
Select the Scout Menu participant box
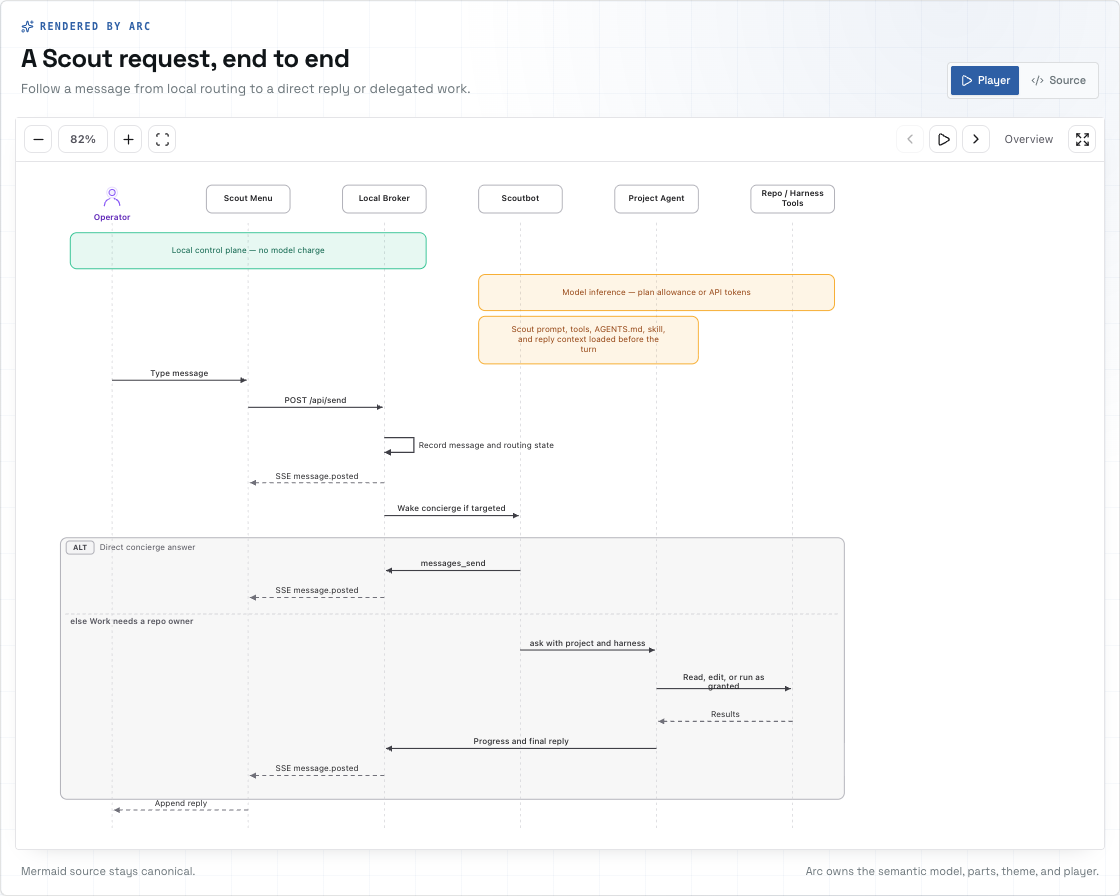tap(248, 199)
